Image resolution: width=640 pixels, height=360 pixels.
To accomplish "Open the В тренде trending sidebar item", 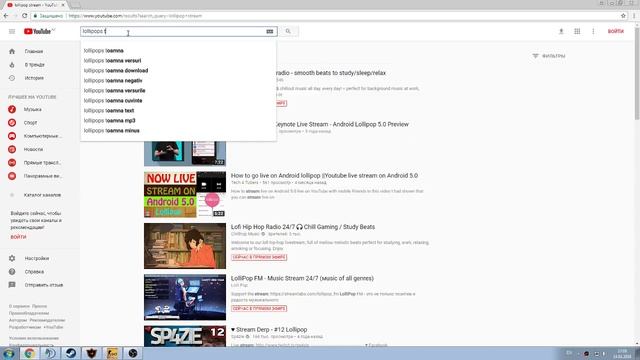I will pyautogui.click(x=40, y=64).
